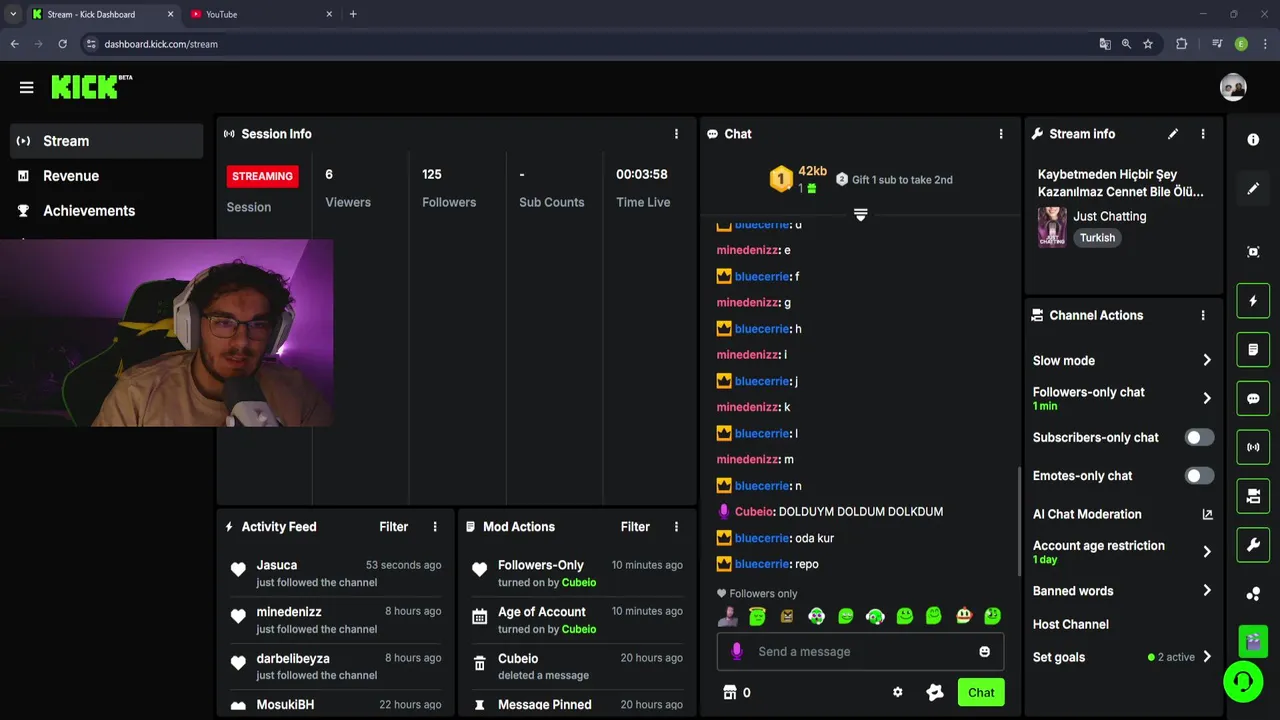Toggle Subscribers-only chat switch

(1199, 437)
